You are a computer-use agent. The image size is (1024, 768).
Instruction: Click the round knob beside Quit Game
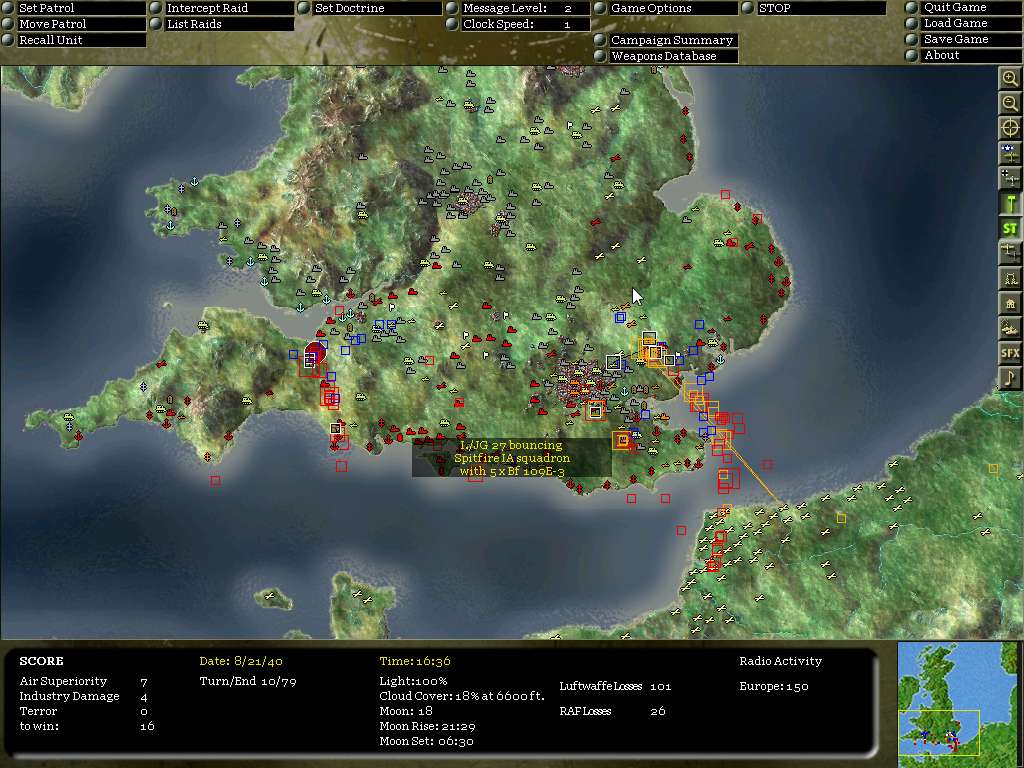[912, 7]
